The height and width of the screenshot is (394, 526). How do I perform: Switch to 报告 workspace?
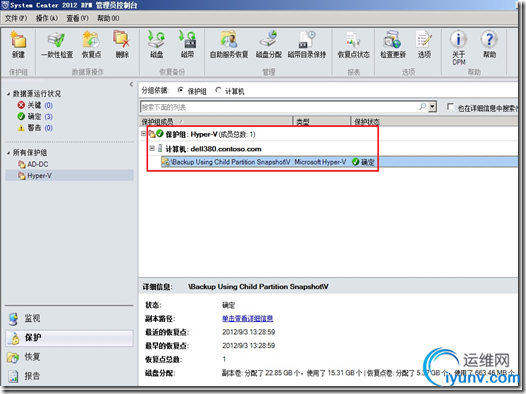coord(69,376)
